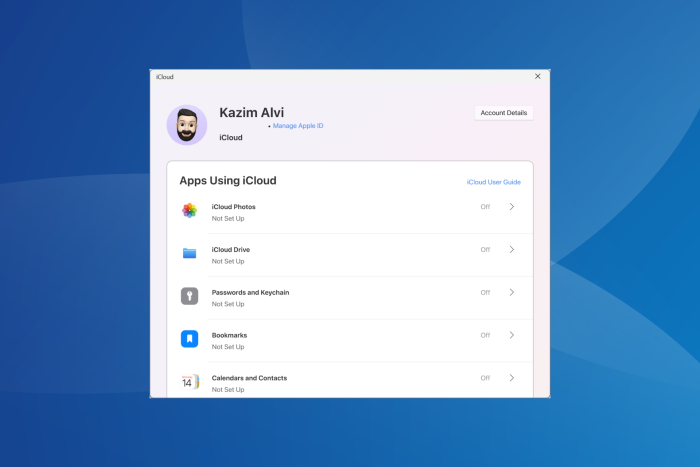Select the Bookmarks label
Screen dimensions: 700x467
tap(229, 335)
